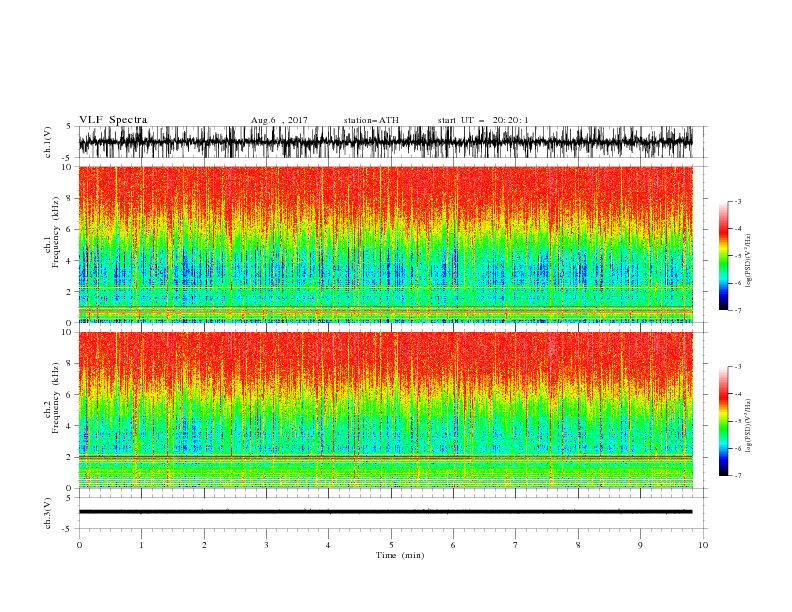Click the 'ch.3(V)' waveform axis label
The height and width of the screenshot is (612, 792).
(x=48, y=513)
